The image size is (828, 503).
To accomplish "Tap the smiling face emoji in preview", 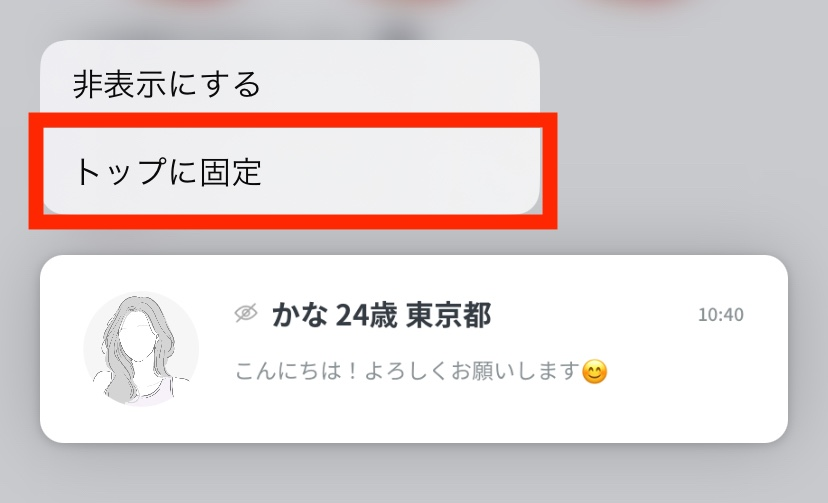I will (595, 372).
